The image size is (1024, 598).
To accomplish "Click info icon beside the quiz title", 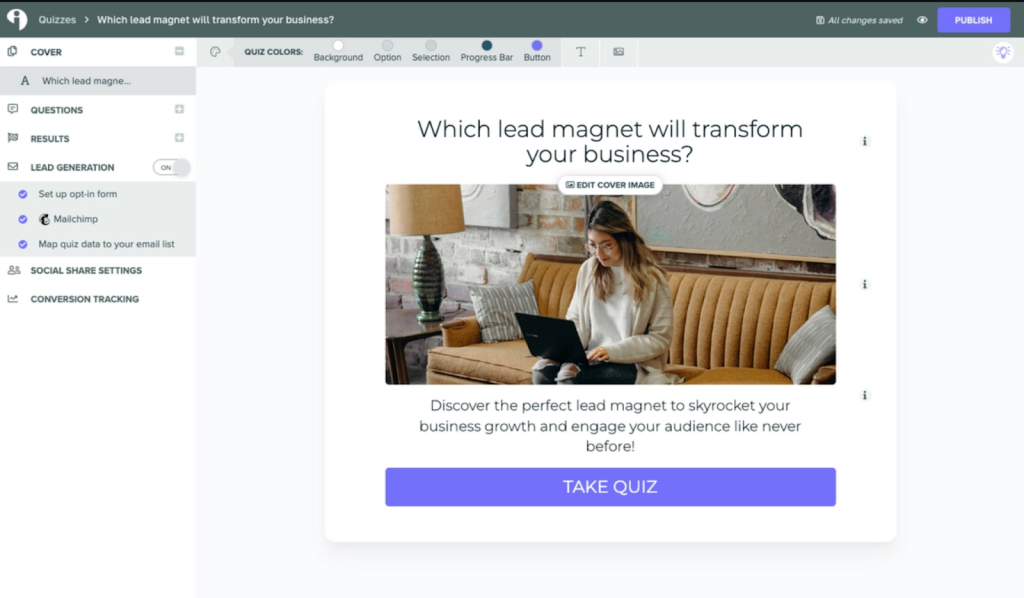I will pos(865,142).
